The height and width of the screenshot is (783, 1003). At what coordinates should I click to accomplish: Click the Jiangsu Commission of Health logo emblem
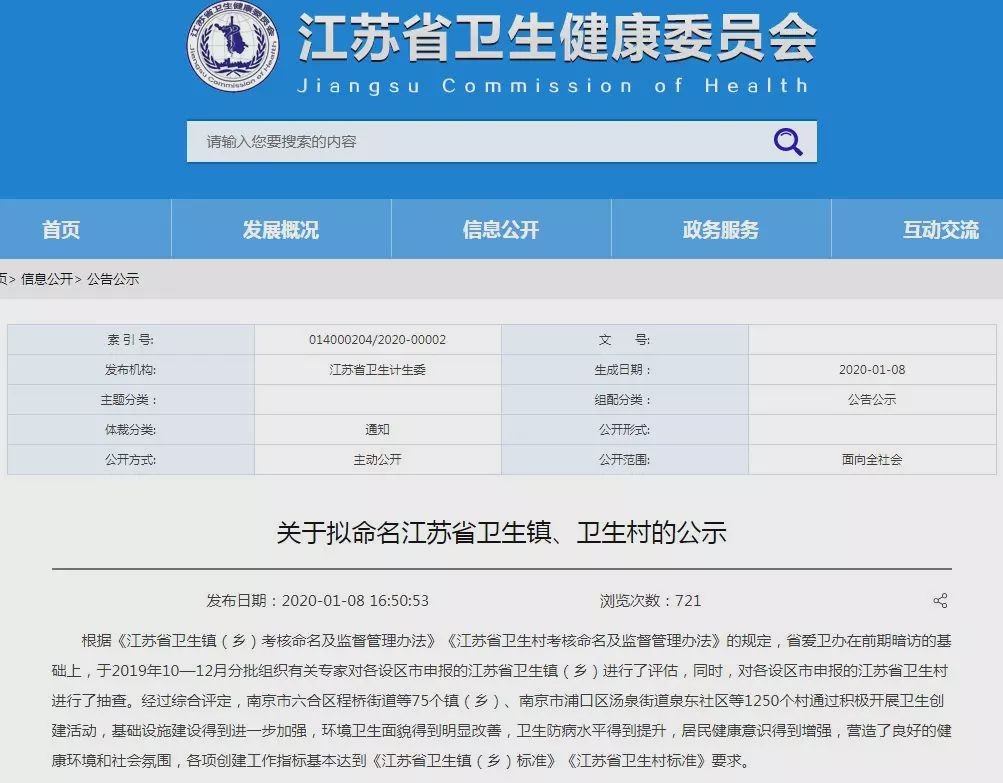coord(232,46)
